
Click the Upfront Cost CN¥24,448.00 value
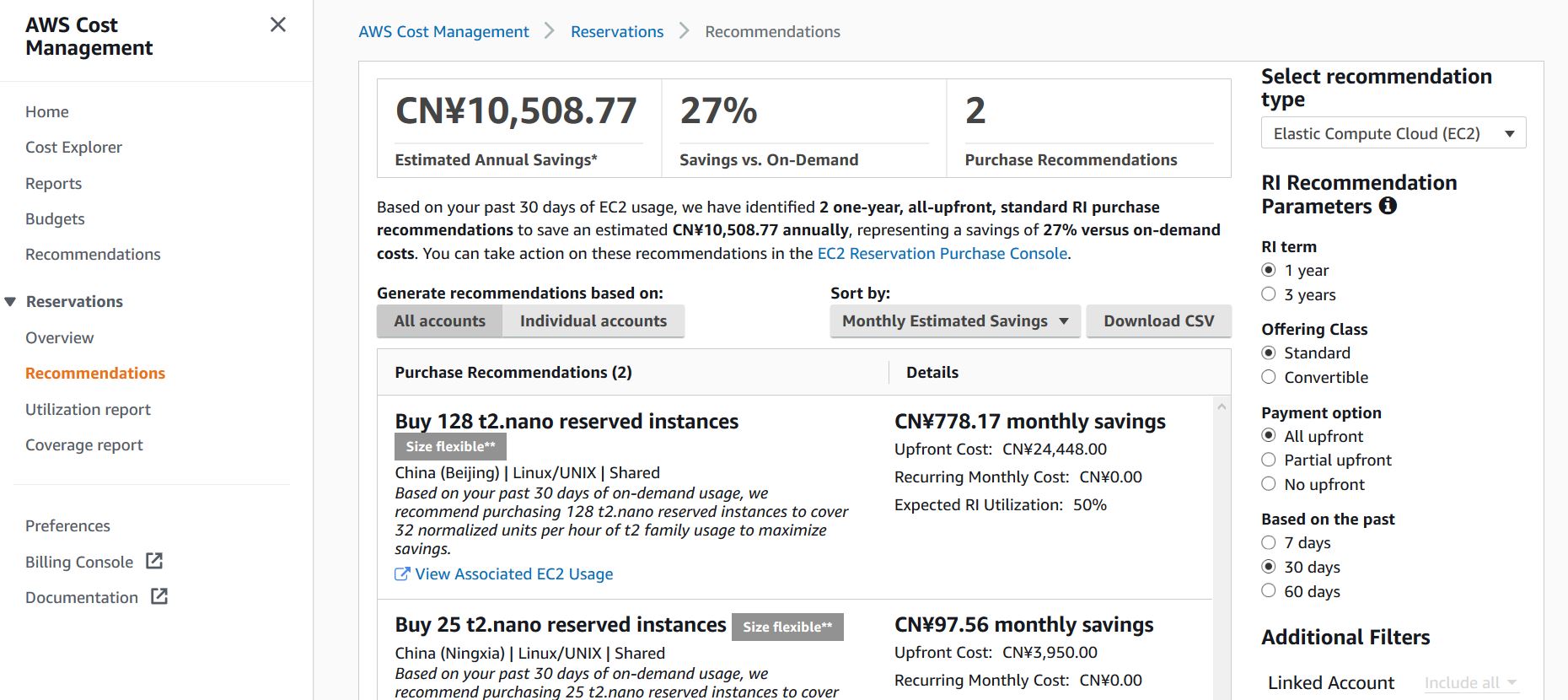[x=1055, y=449]
